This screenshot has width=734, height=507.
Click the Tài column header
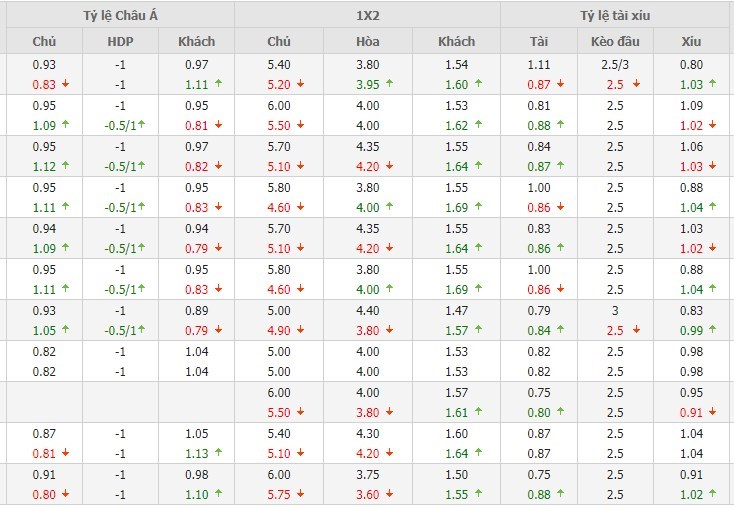point(539,42)
